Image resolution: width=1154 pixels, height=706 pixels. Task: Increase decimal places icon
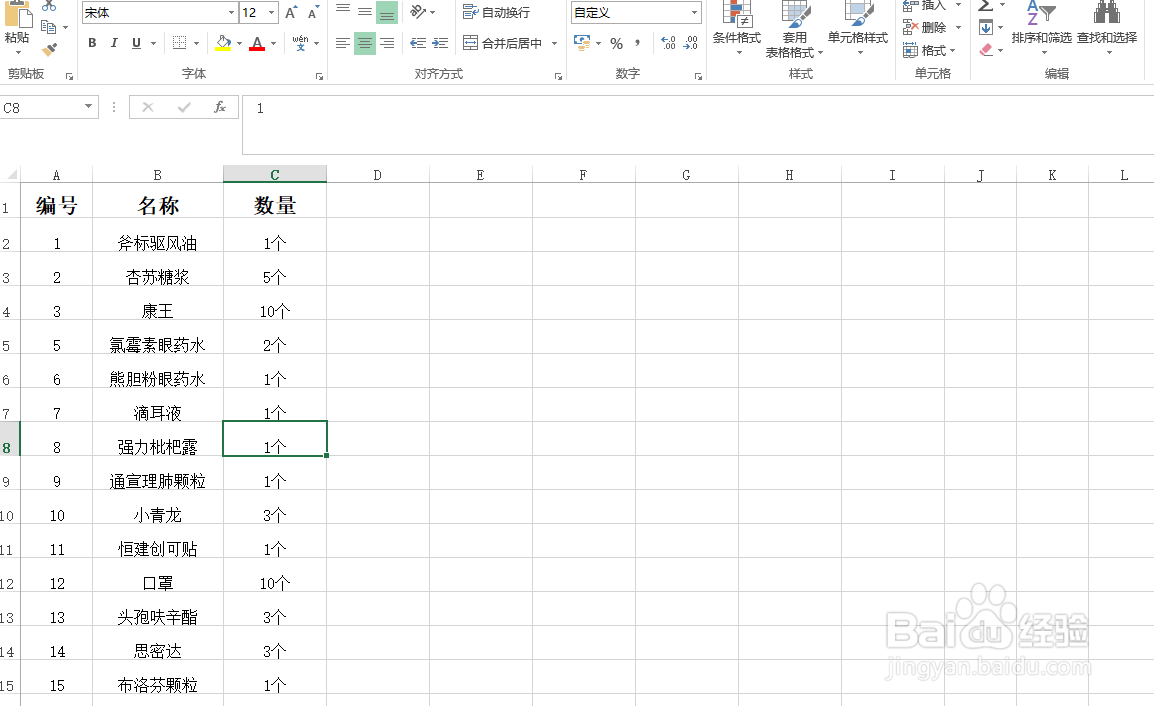668,43
